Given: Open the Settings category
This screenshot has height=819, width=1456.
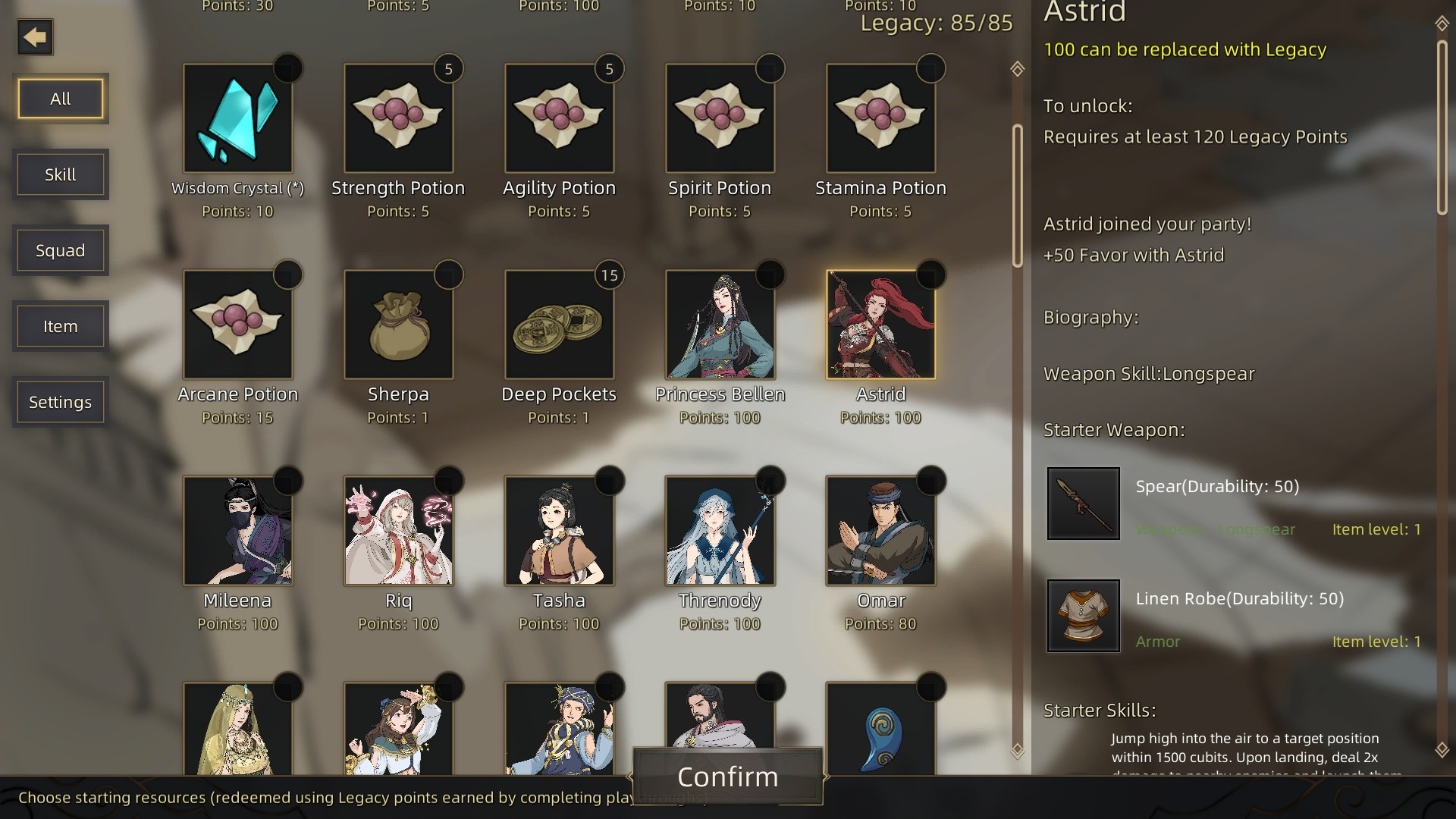Looking at the screenshot, I should tap(61, 402).
